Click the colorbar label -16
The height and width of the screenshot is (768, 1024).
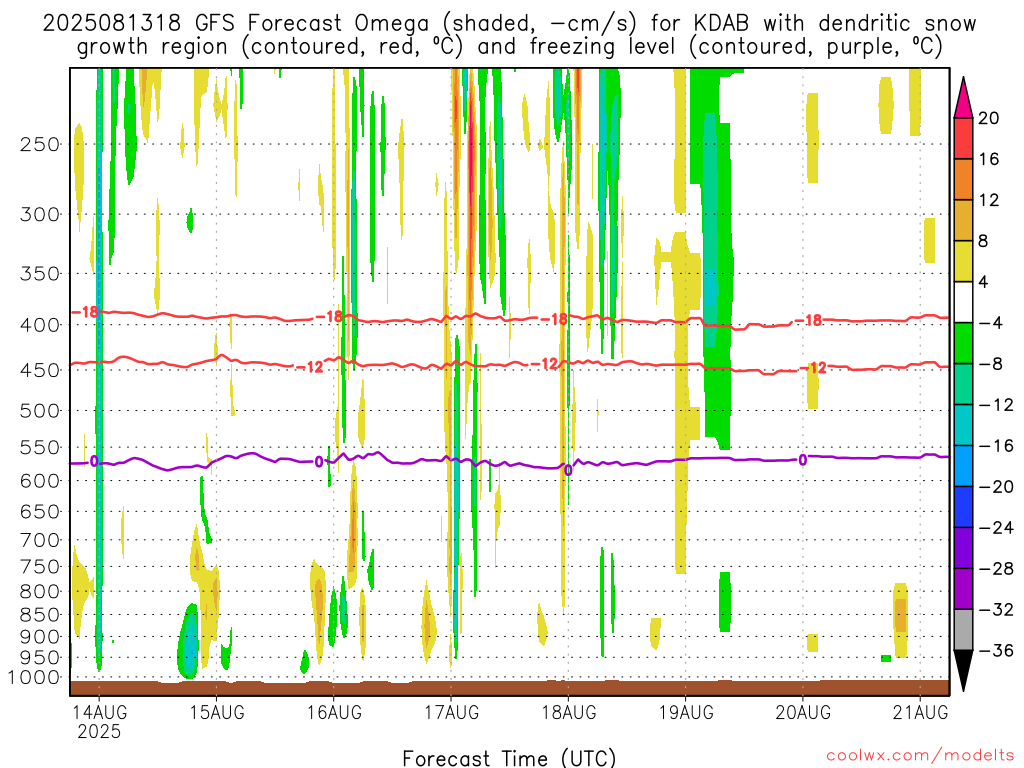(996, 446)
